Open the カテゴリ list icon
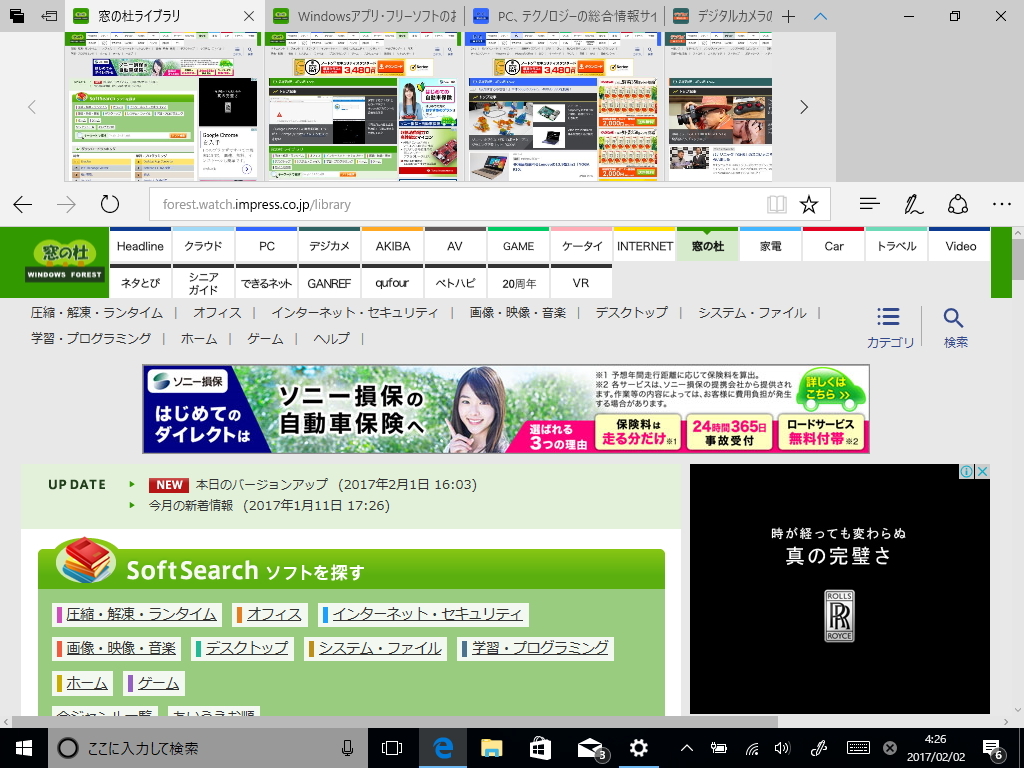The image size is (1024, 768). pyautogui.click(x=888, y=316)
